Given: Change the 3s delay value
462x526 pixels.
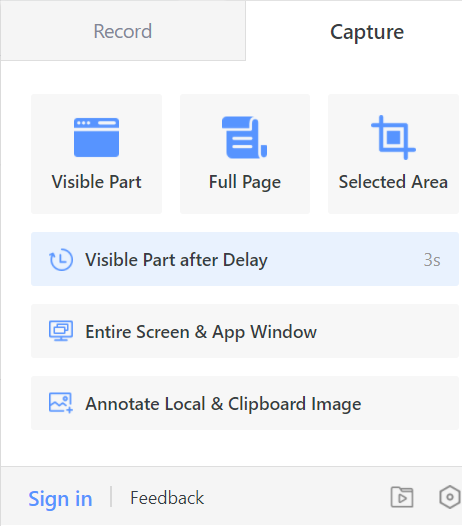Looking at the screenshot, I should pyautogui.click(x=432, y=260).
